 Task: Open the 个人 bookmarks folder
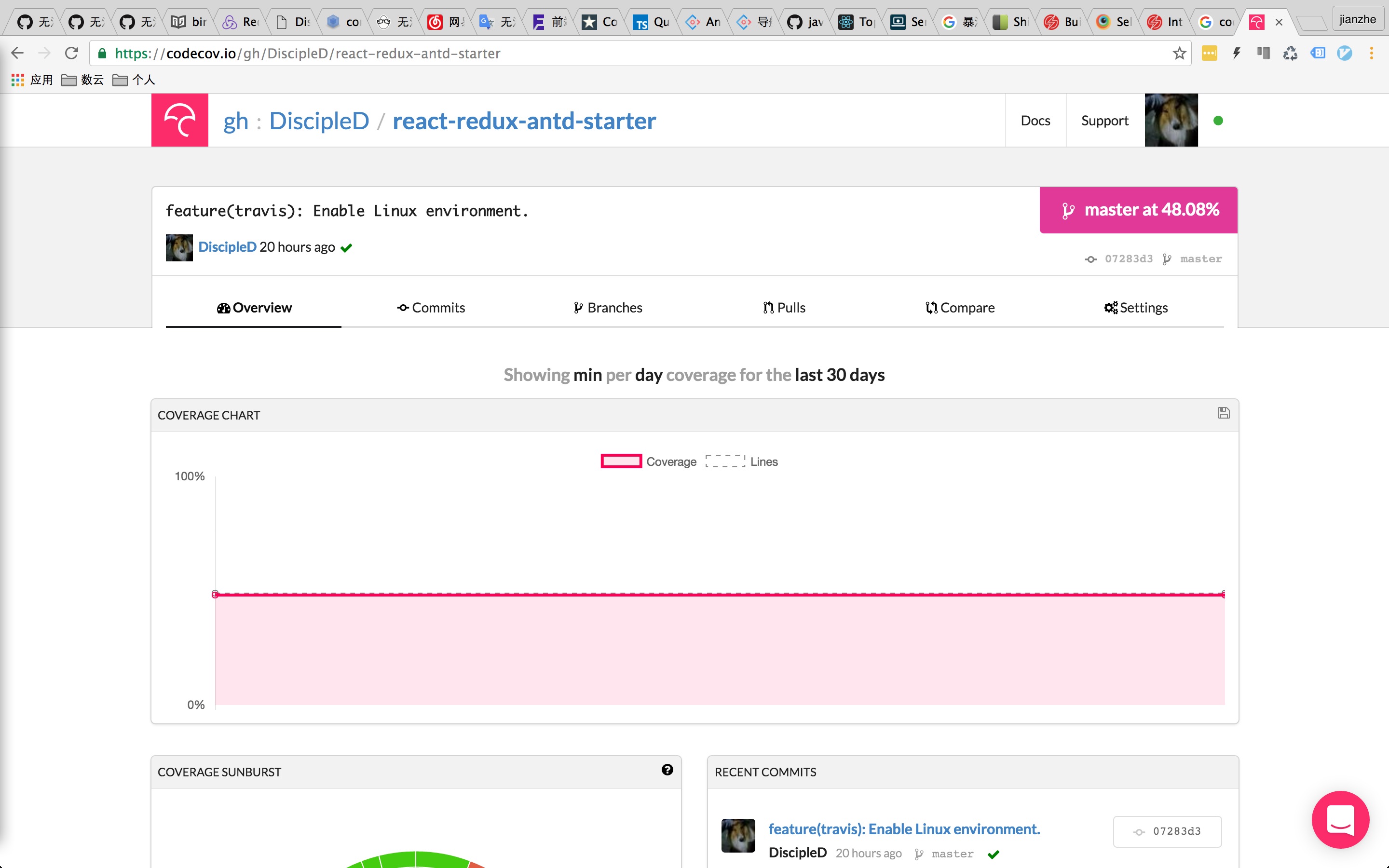[x=134, y=80]
